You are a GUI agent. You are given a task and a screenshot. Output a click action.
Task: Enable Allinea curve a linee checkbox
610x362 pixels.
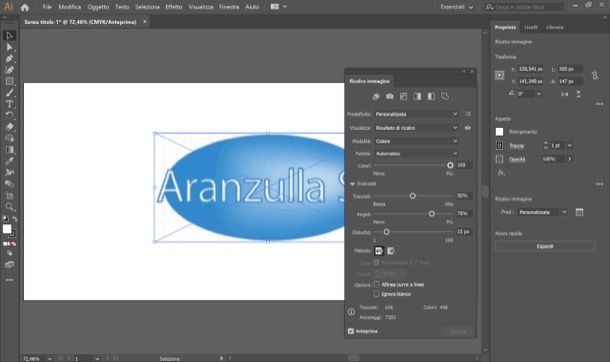click(x=376, y=285)
